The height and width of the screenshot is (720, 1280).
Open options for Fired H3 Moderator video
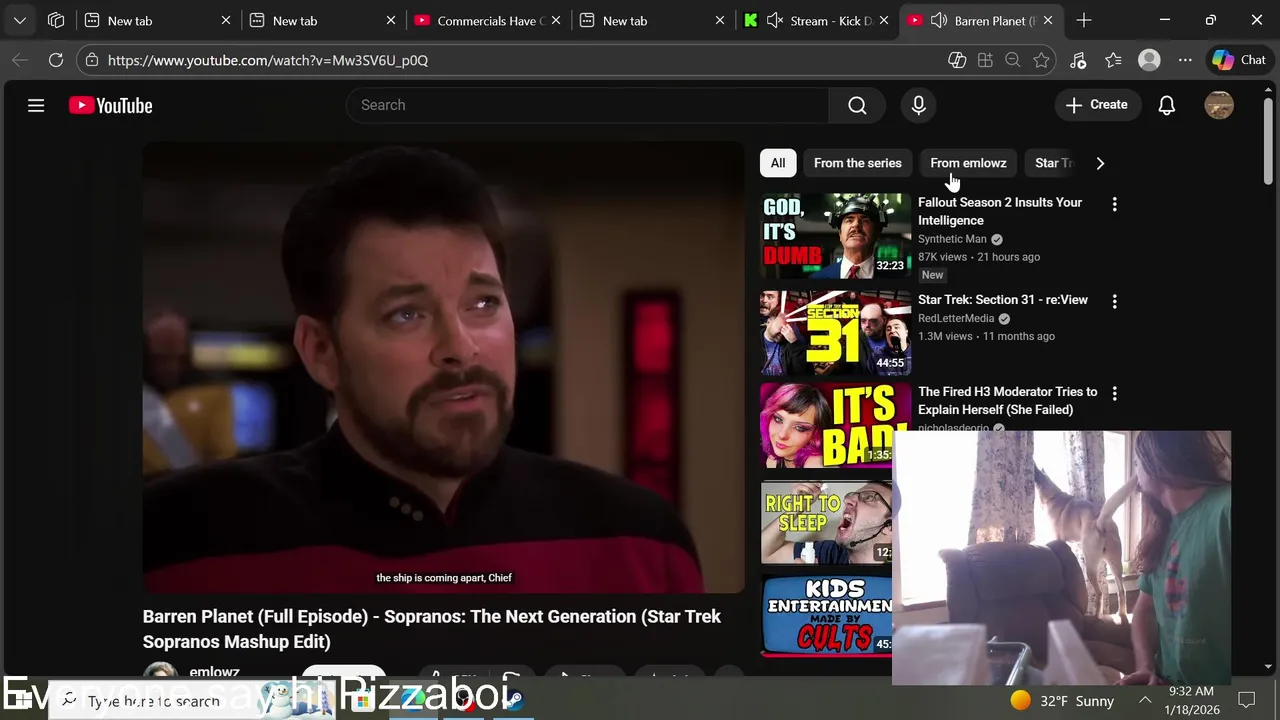[x=1114, y=394]
